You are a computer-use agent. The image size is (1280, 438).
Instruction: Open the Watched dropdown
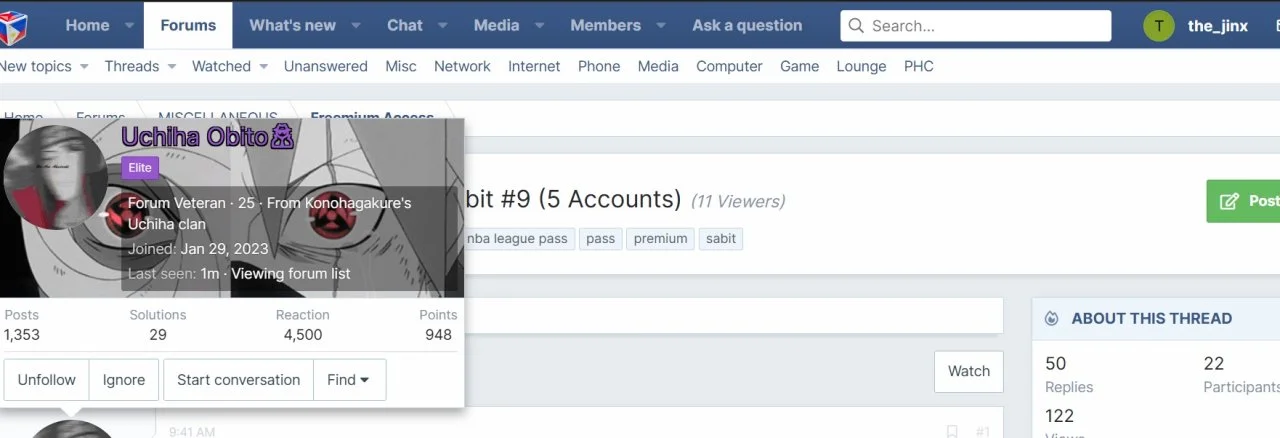tap(263, 67)
